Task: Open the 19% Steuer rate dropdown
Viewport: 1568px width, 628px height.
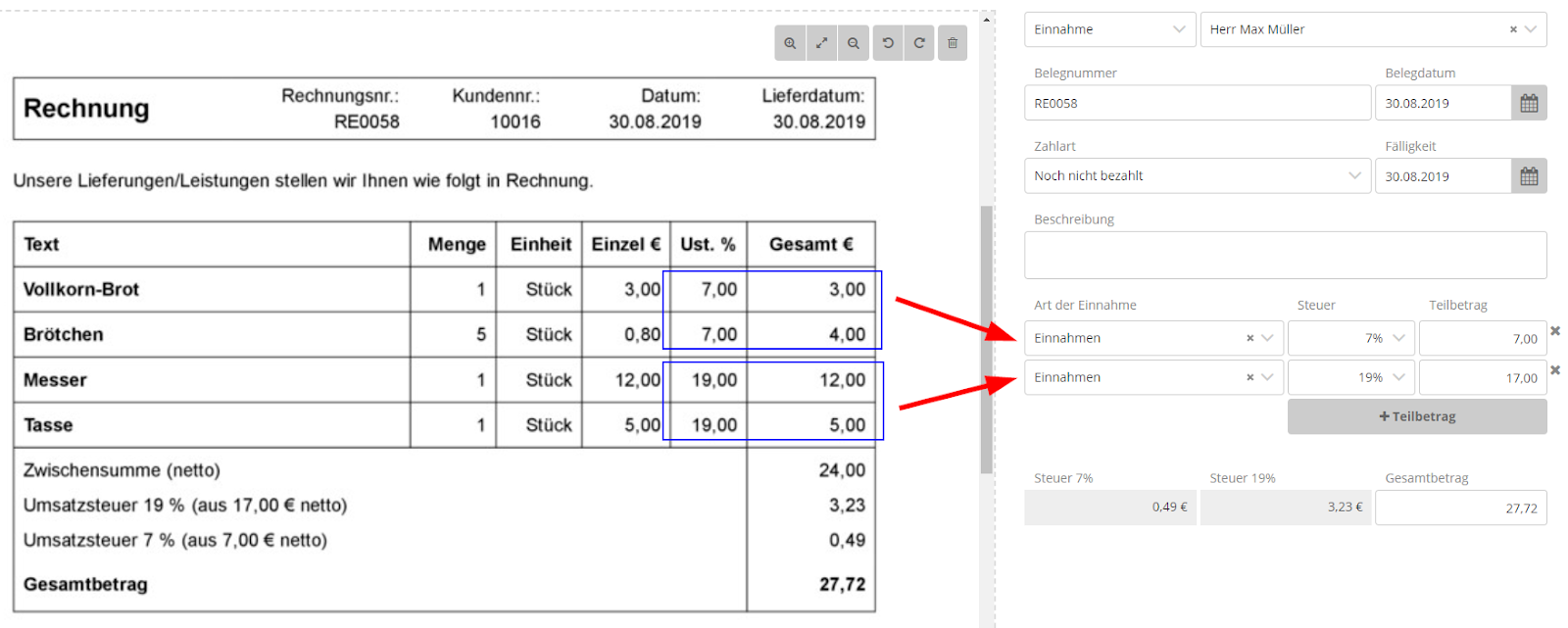Action: (x=1351, y=377)
